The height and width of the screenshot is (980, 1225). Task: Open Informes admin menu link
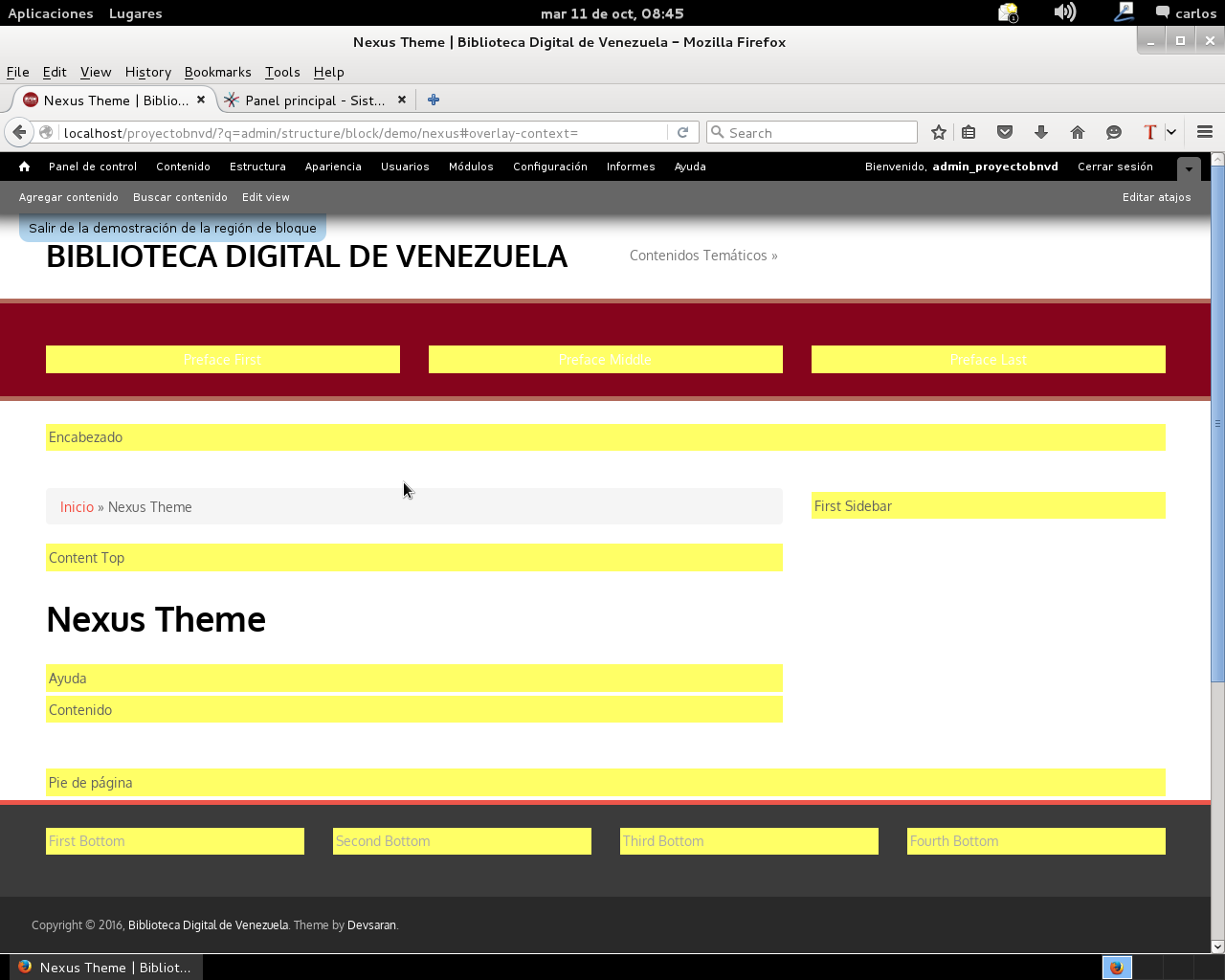point(631,167)
